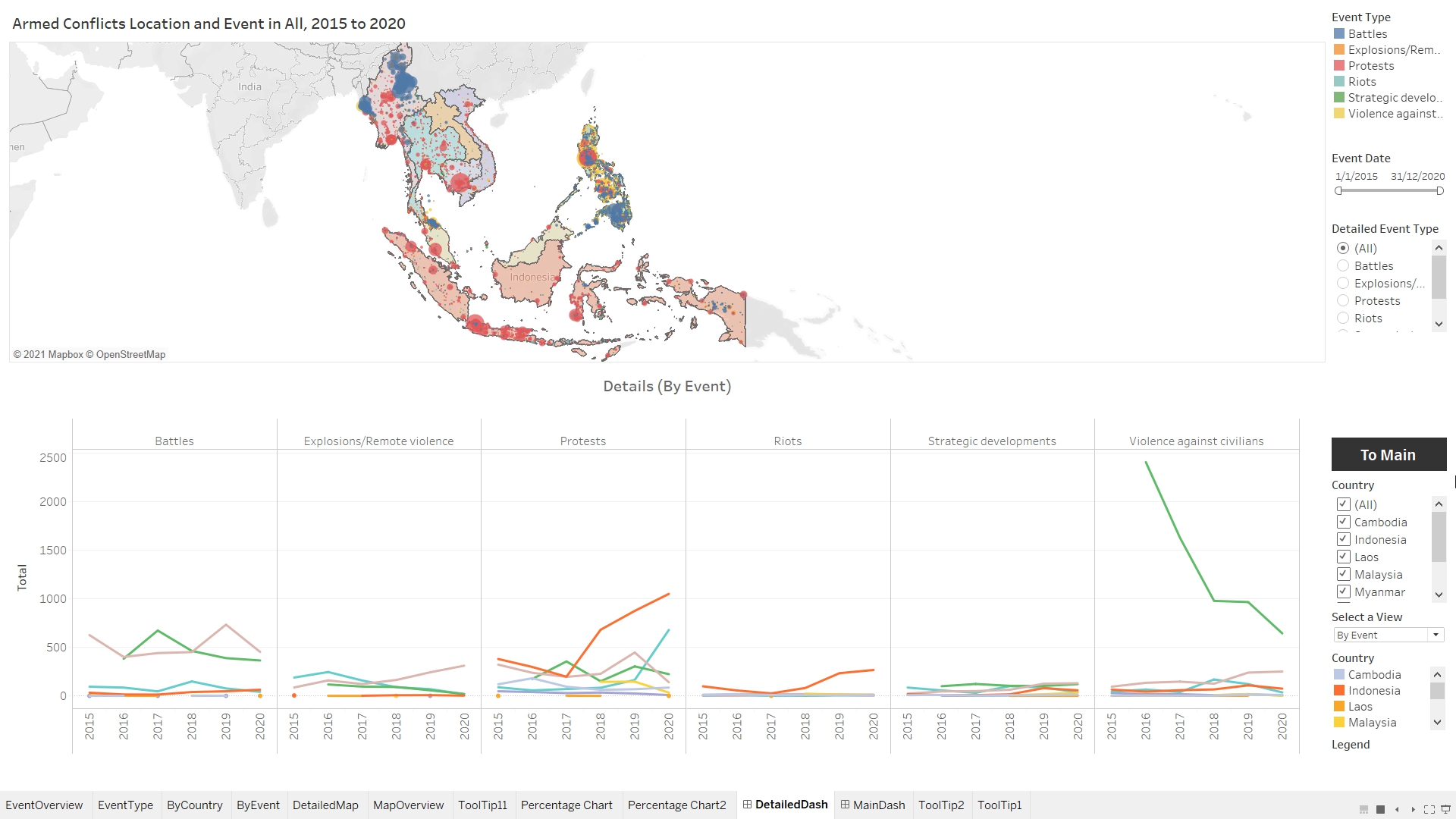Open the Percentage Chart2 tab
1456x819 pixels.
(x=677, y=805)
